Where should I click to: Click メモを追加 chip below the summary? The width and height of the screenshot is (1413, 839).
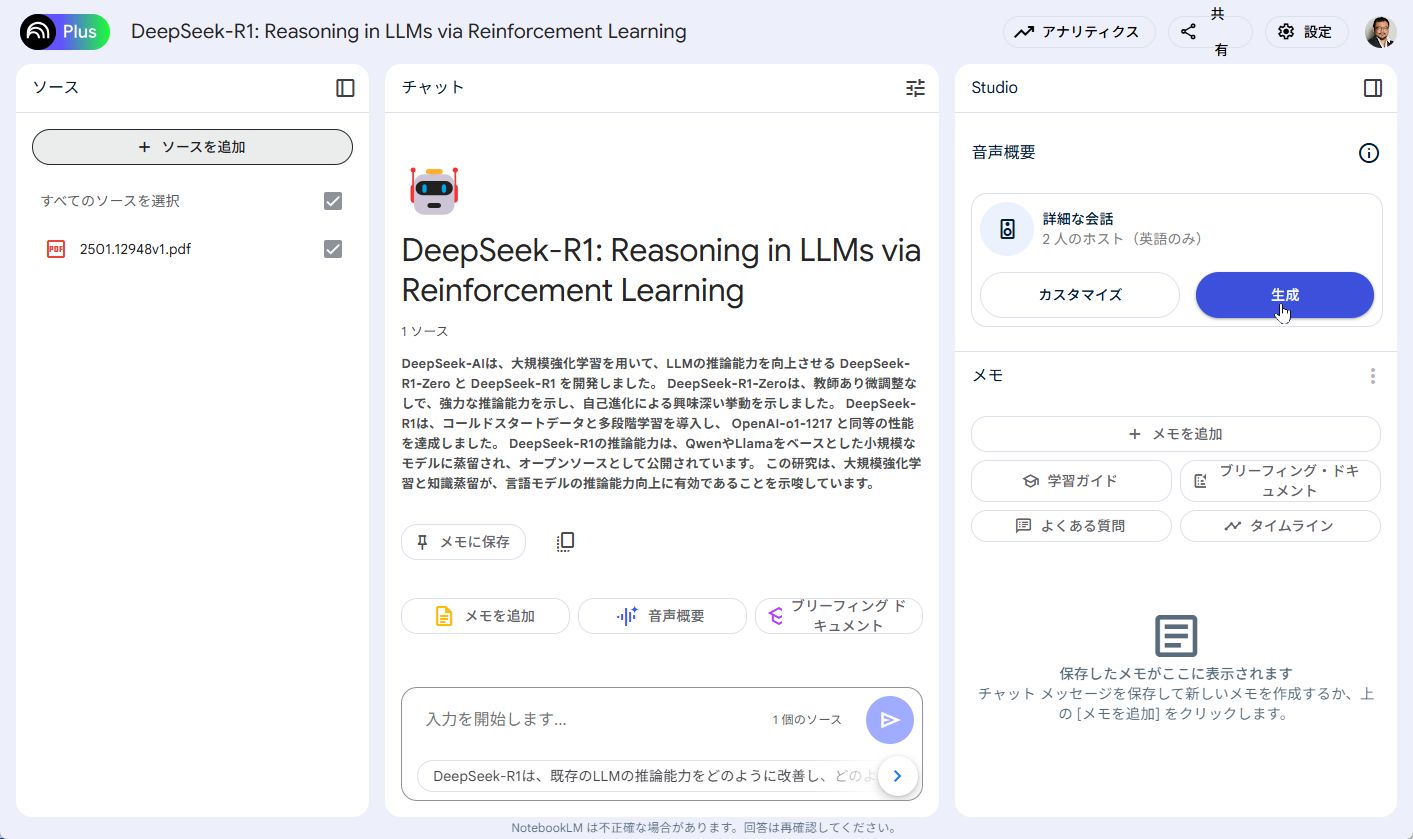pyautogui.click(x=485, y=616)
